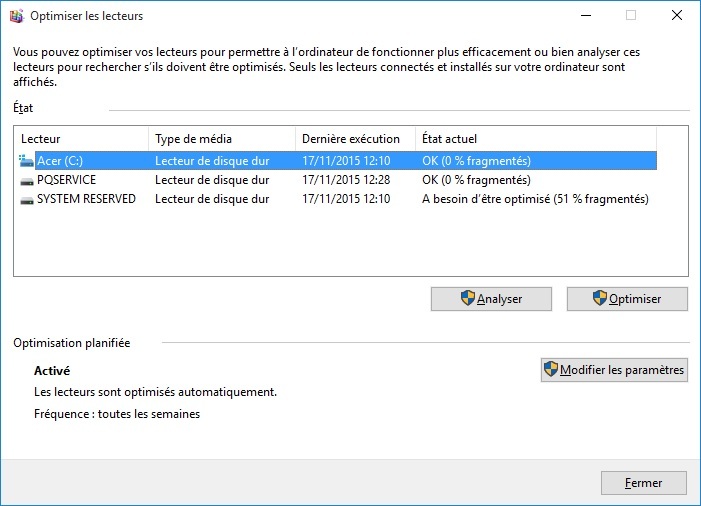
Task: Select the PQSERVICE drive name
Action: [66, 180]
